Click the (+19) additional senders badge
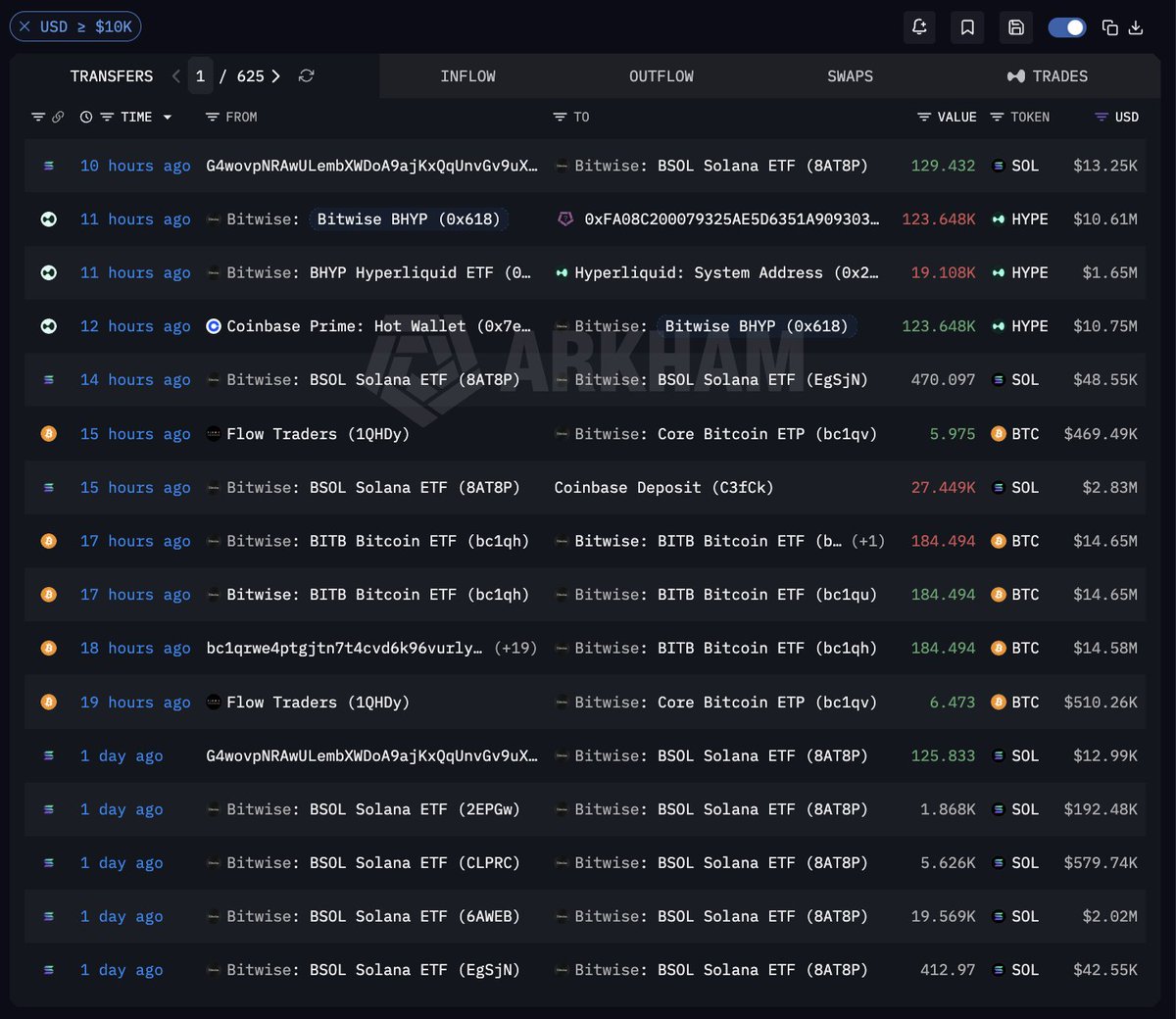This screenshot has height=1019, width=1176. point(515,649)
